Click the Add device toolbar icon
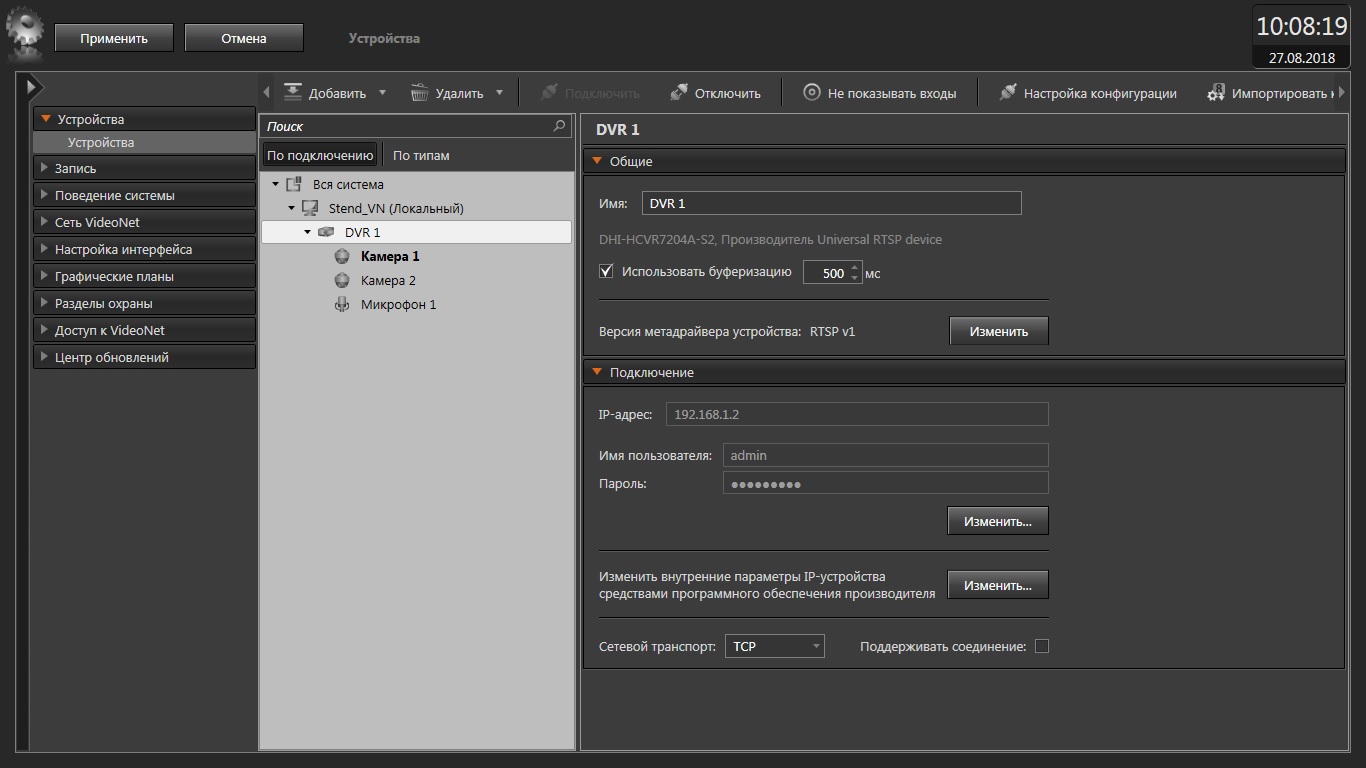 (x=293, y=93)
